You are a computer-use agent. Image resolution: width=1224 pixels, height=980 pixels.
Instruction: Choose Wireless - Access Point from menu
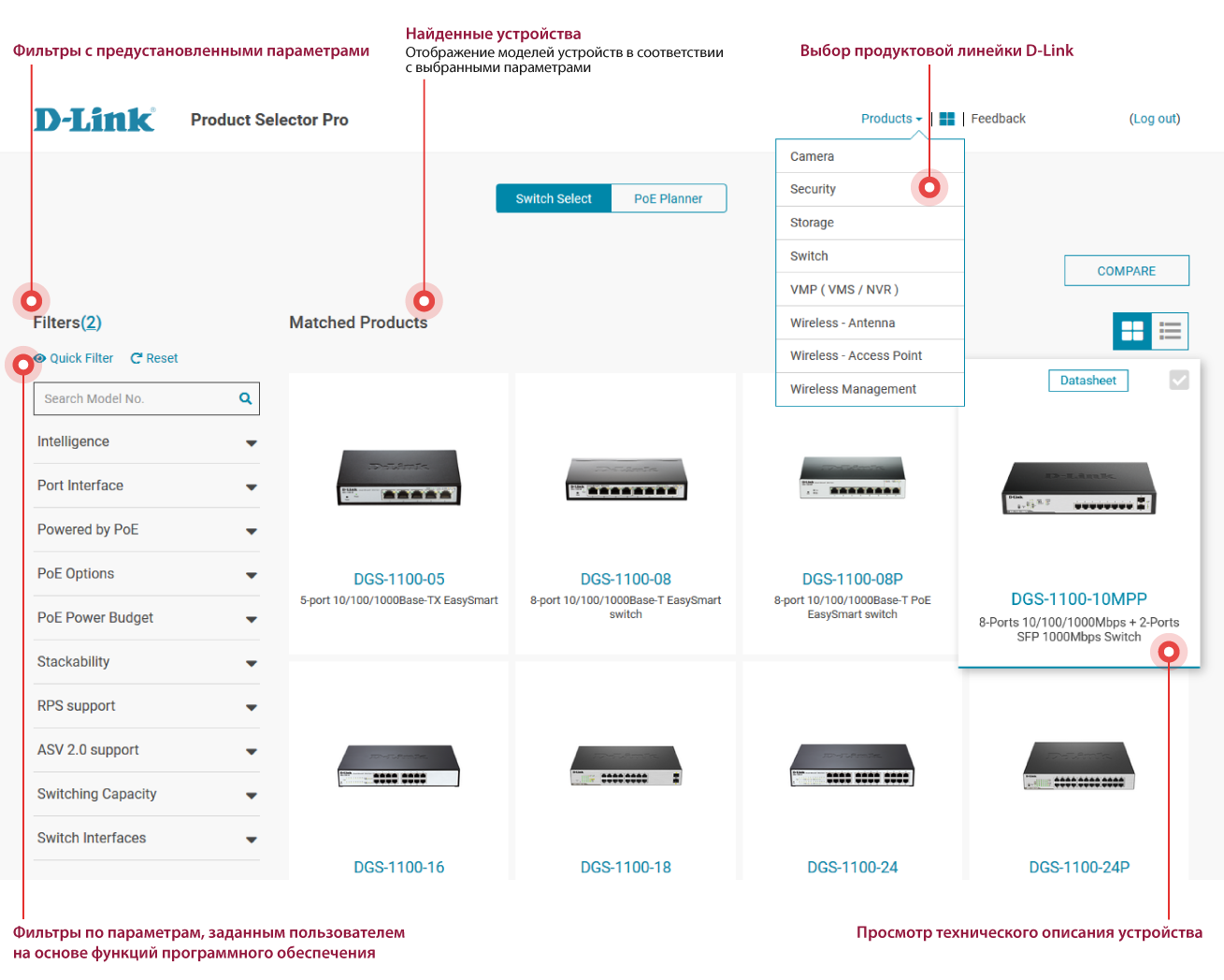[856, 355]
